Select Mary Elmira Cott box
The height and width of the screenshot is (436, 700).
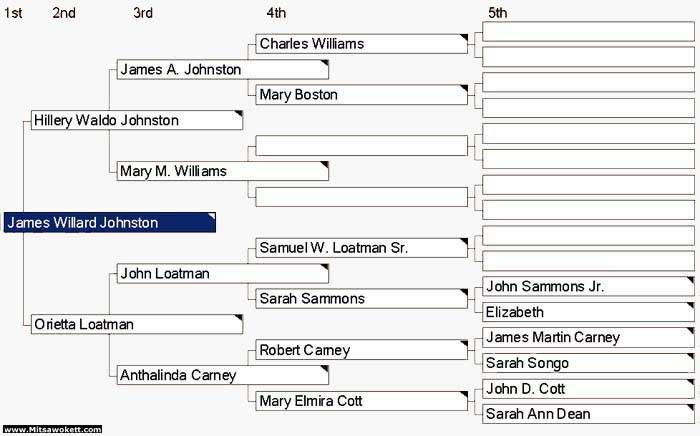pos(361,401)
